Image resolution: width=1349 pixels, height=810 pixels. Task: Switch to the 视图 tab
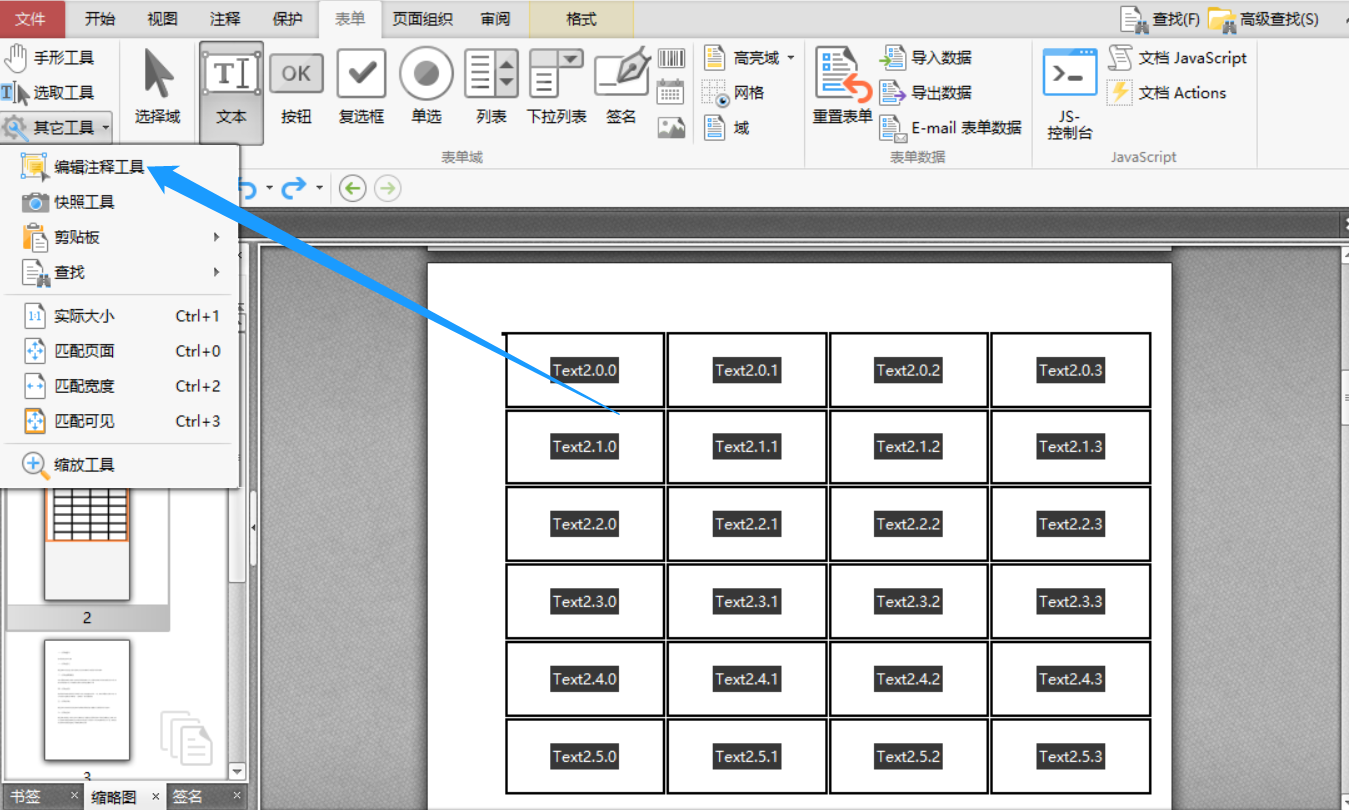pos(163,19)
